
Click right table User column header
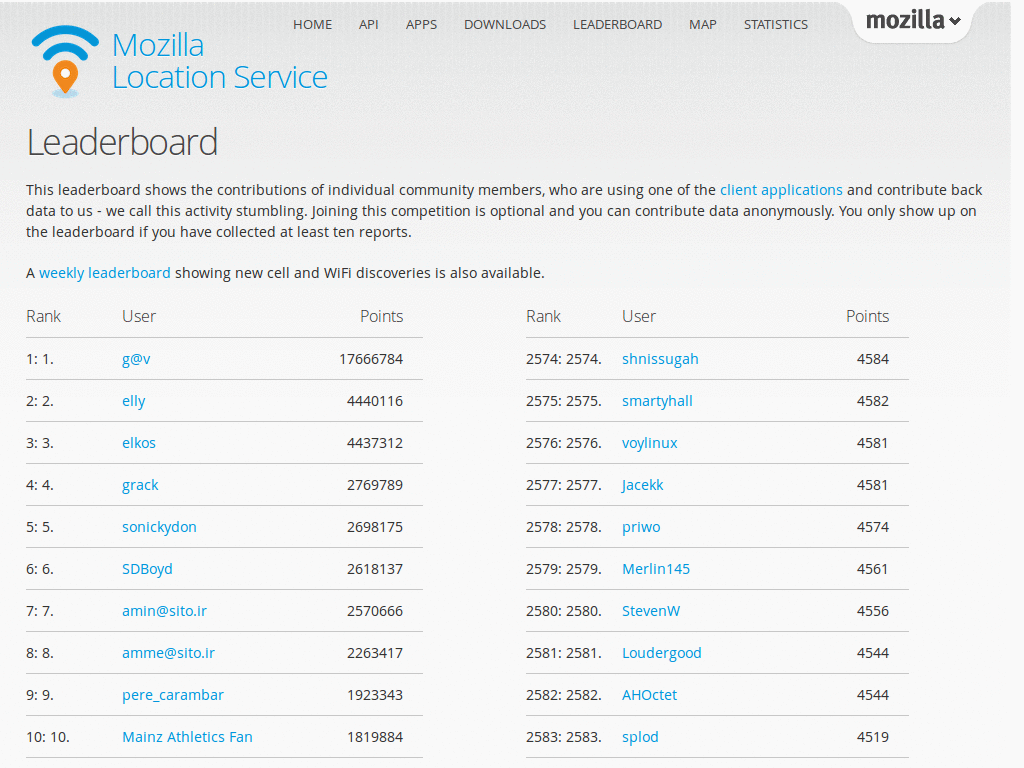[639, 316]
